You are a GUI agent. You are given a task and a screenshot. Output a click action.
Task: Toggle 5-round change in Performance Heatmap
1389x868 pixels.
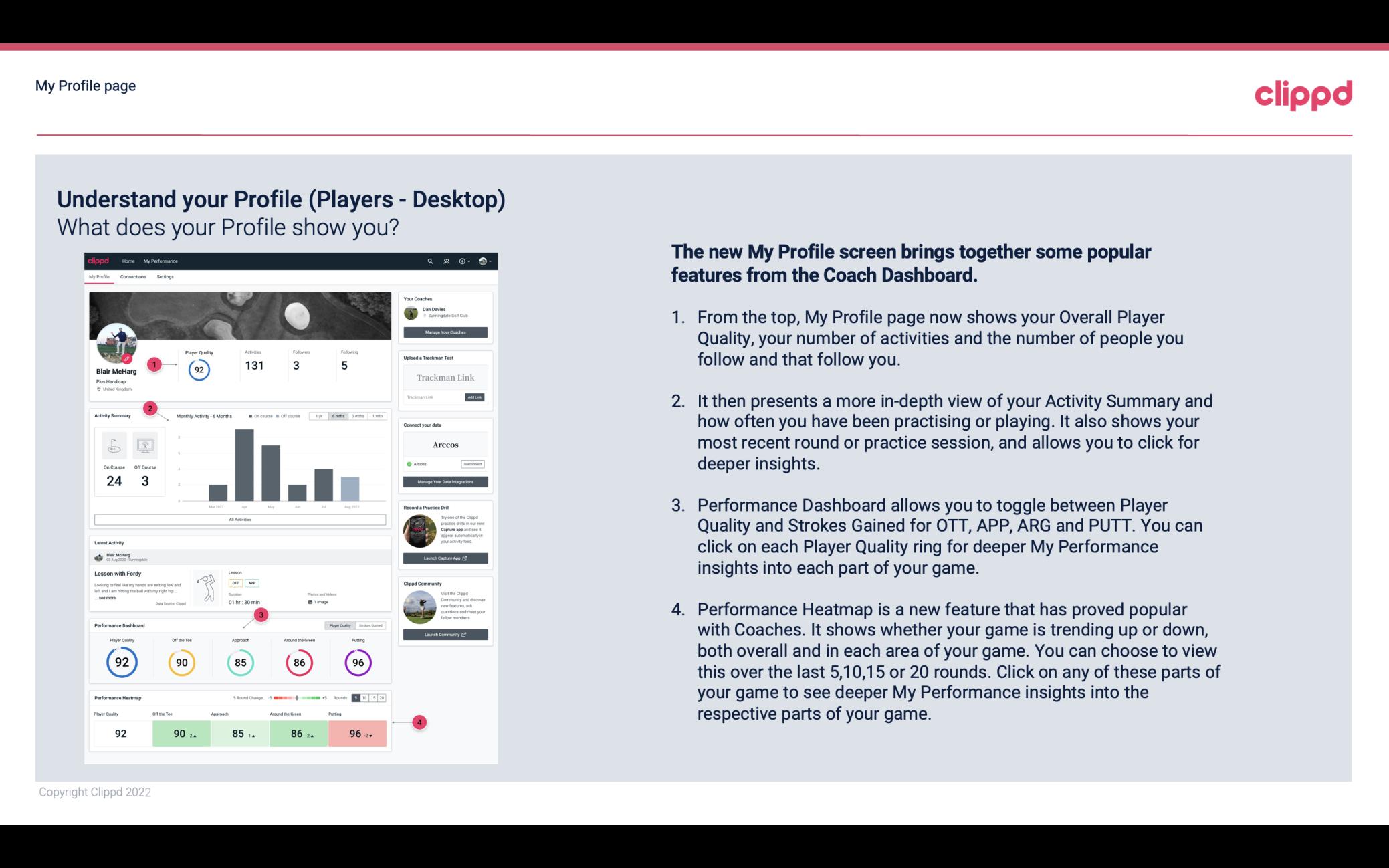(x=357, y=698)
